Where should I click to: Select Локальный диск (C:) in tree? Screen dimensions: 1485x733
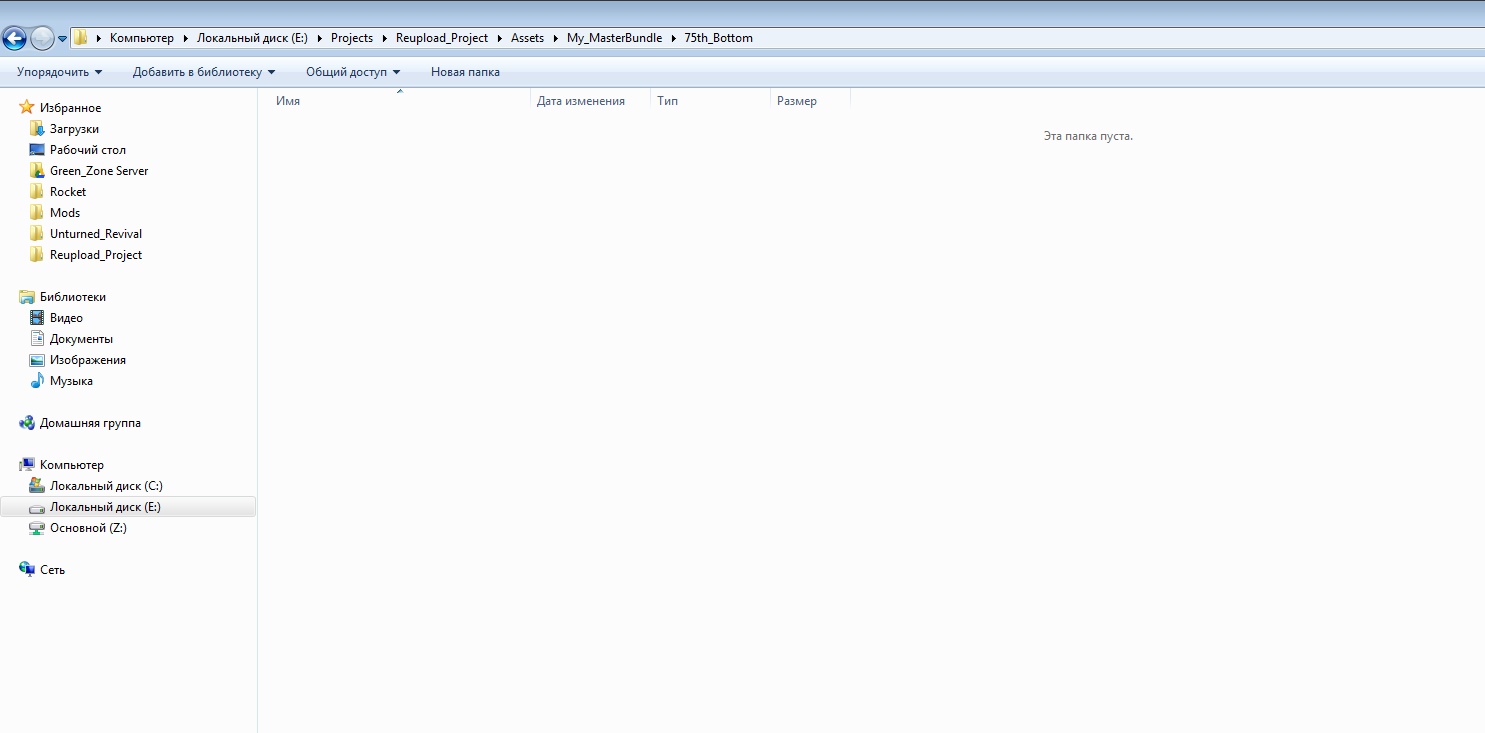click(x=106, y=486)
